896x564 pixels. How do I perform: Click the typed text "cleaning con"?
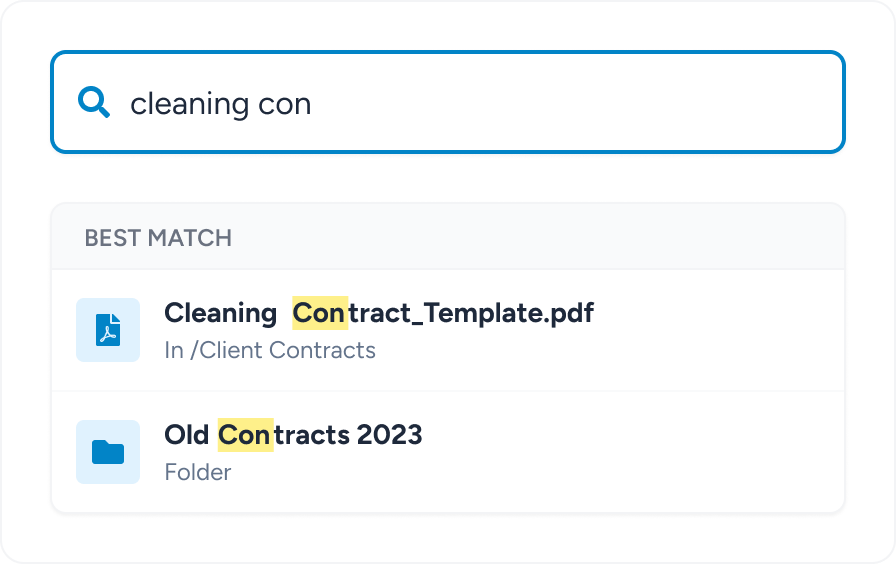click(221, 103)
